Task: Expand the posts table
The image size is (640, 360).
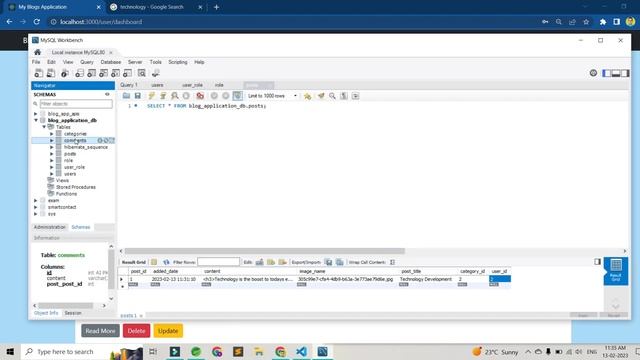Action: 52,154
